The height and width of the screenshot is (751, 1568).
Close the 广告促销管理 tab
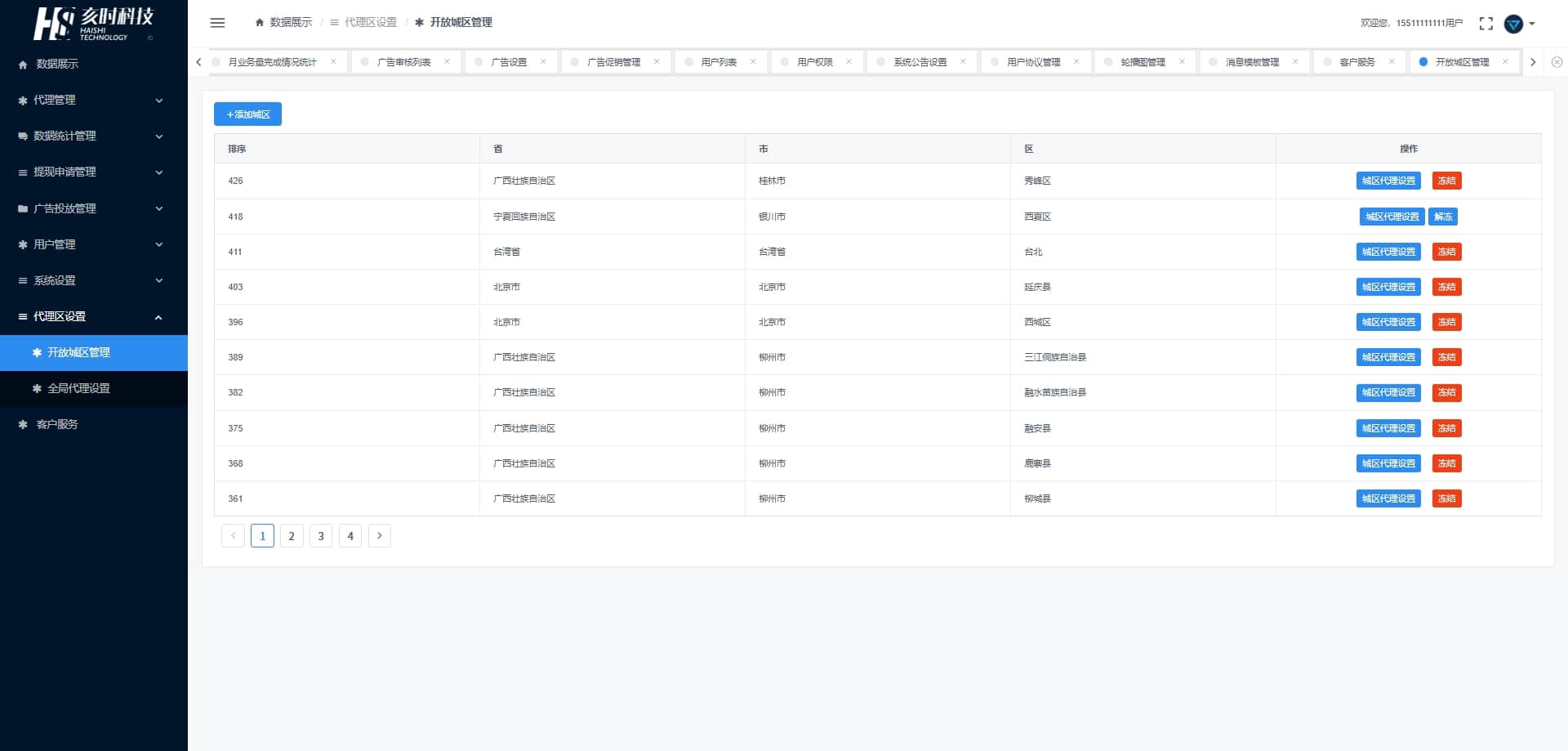(657, 61)
